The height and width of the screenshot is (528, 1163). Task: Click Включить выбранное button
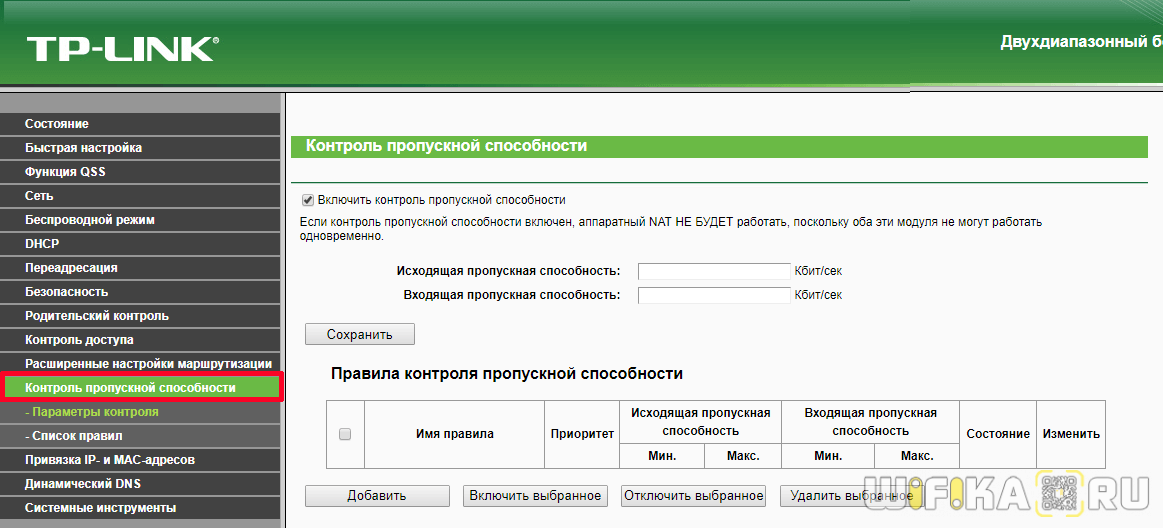[x=535, y=496]
